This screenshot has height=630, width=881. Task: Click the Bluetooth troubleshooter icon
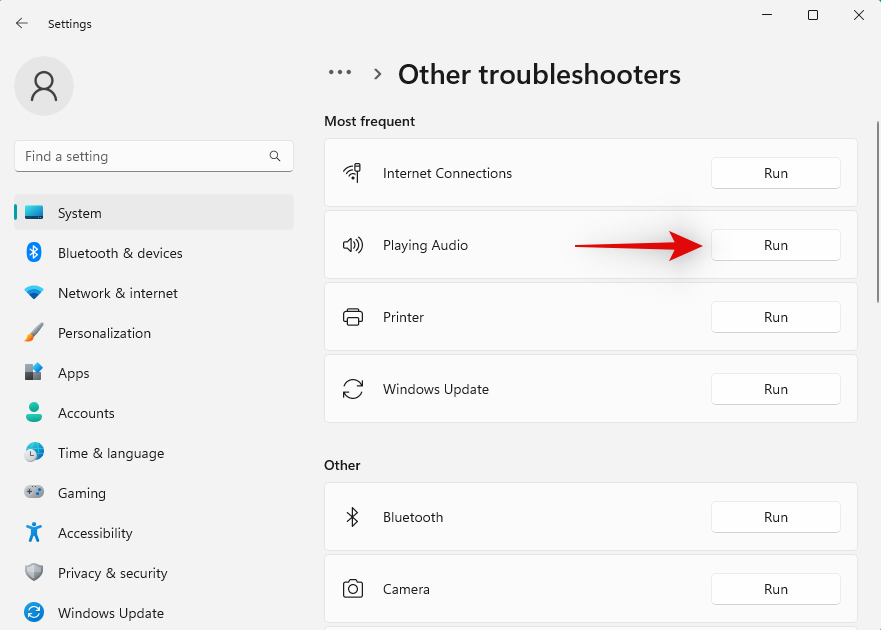pyautogui.click(x=352, y=517)
